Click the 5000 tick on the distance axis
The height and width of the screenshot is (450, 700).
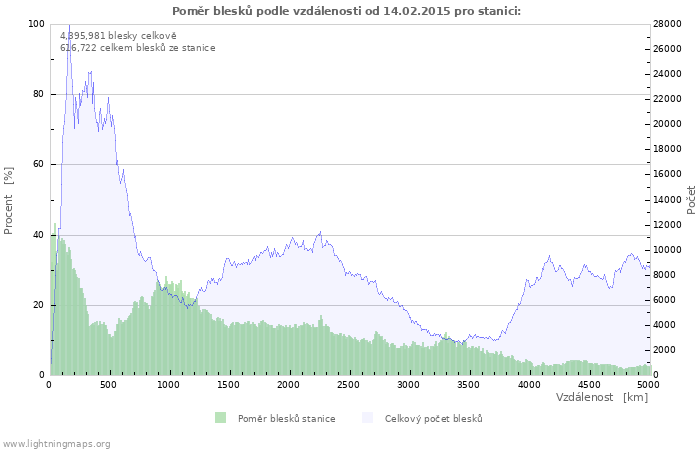tap(648, 384)
